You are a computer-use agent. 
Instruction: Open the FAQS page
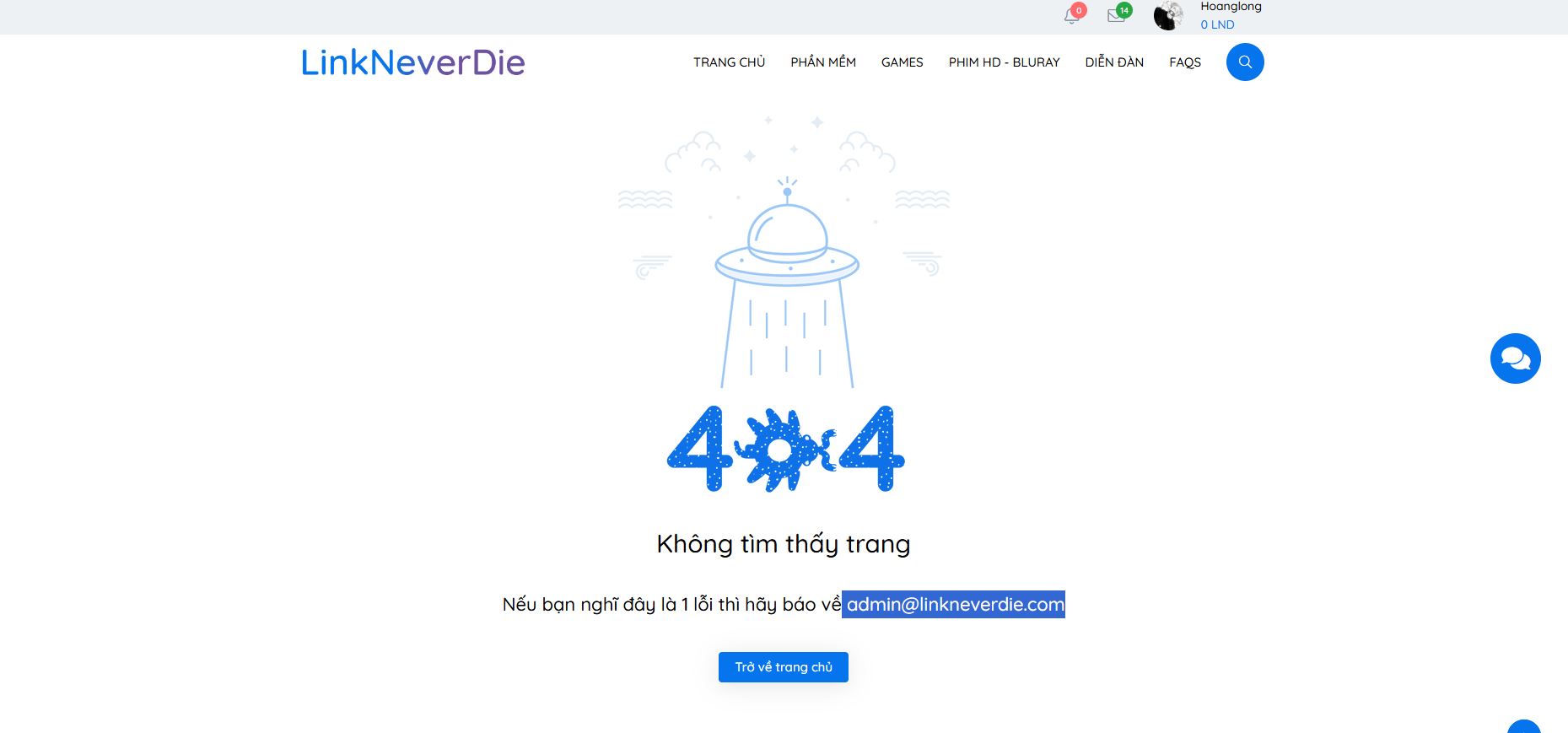[x=1184, y=62]
